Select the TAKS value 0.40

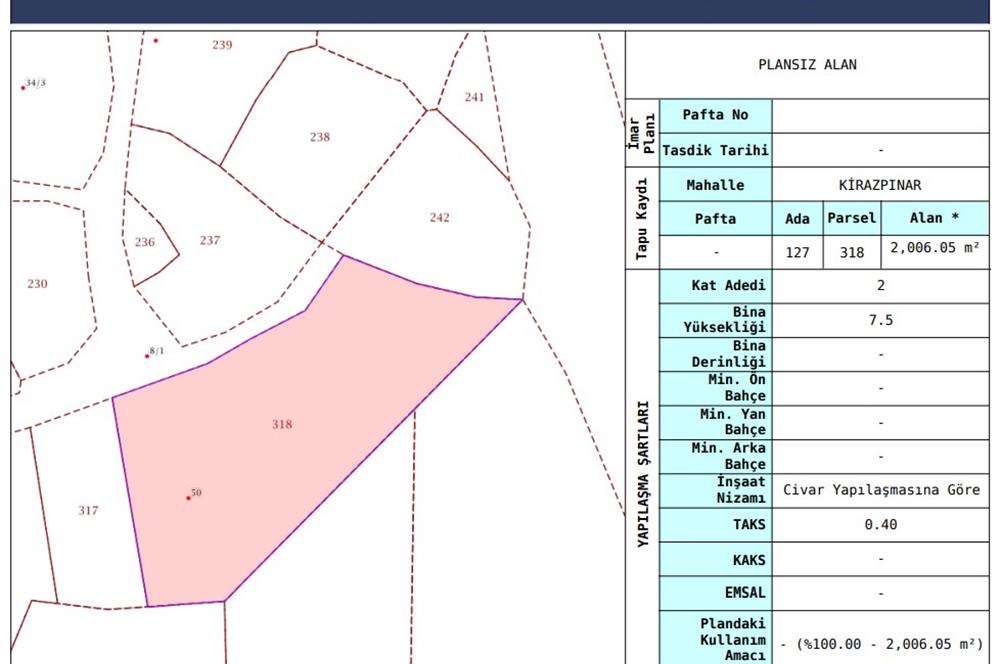(x=880, y=525)
